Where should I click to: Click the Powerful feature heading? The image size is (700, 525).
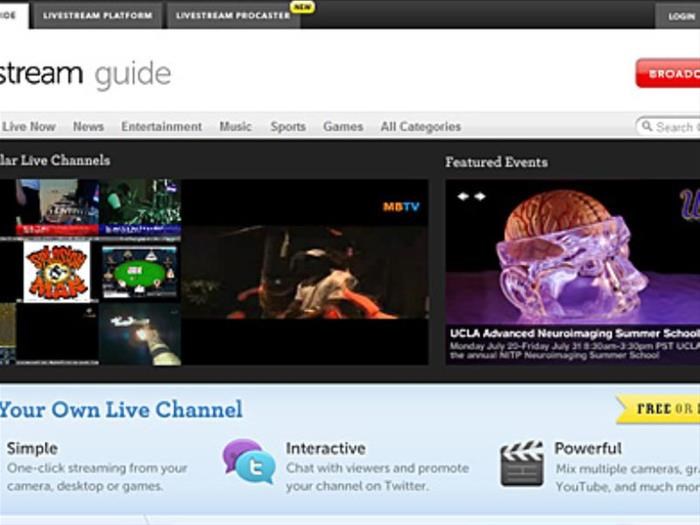click(x=588, y=448)
